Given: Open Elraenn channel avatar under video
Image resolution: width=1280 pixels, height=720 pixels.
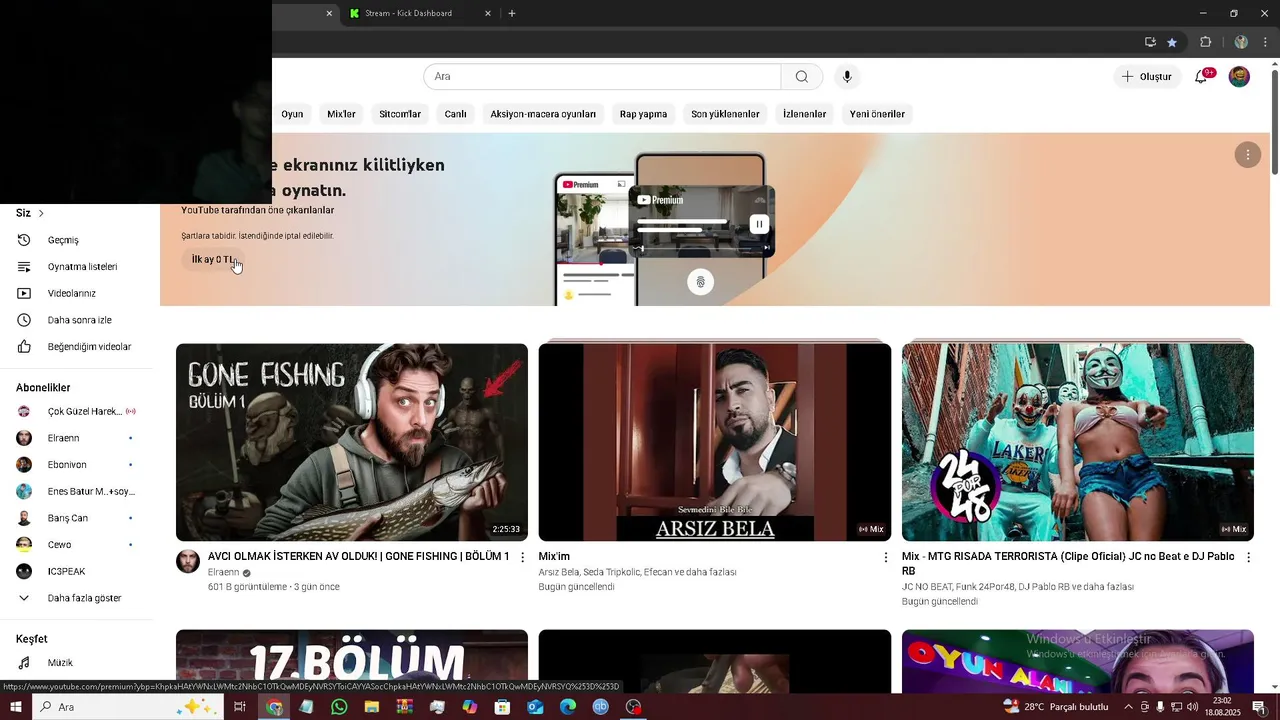Looking at the screenshot, I should tap(188, 561).
